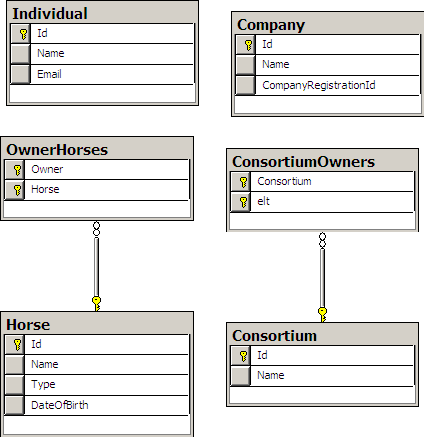
Task: Click the key icon next to Company Id
Action: (248, 45)
